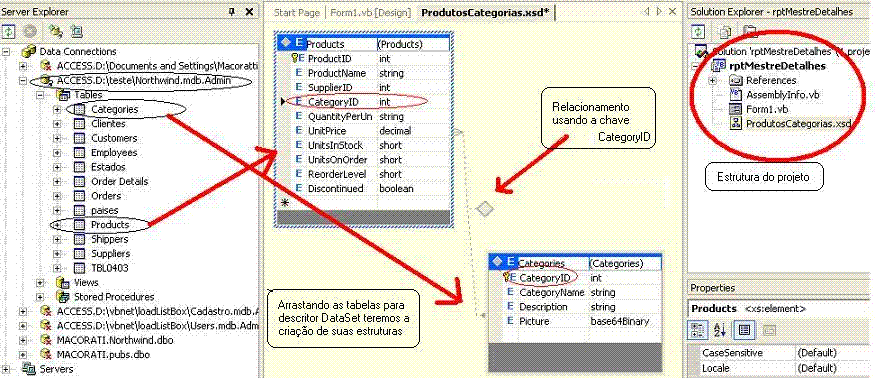
Task: Click Stop Refresh icon in Server Explorer
Action: pyautogui.click(x=30, y=31)
